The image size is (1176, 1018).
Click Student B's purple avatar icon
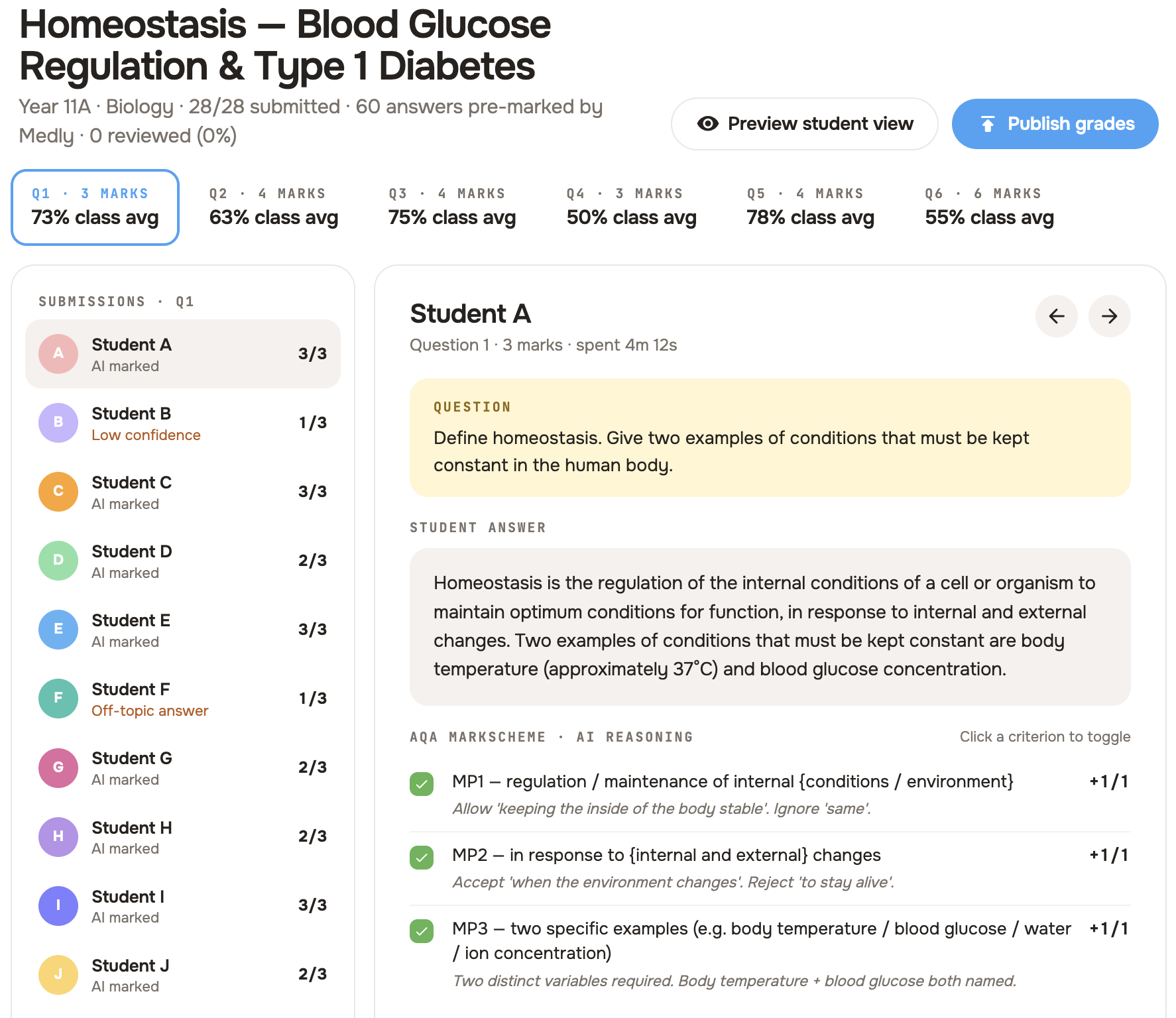pyautogui.click(x=58, y=422)
